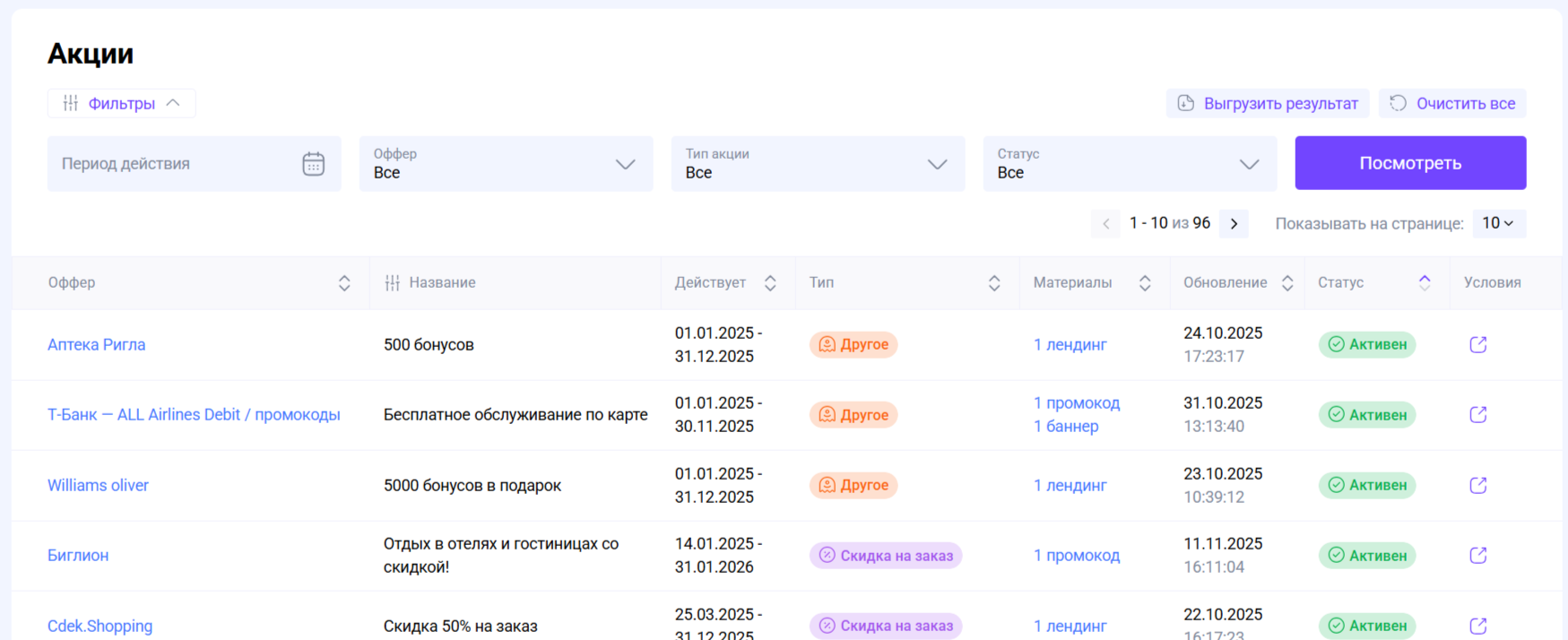The width and height of the screenshot is (1568, 640).
Task: Open conditions icon for Биглион row
Action: (1477, 556)
